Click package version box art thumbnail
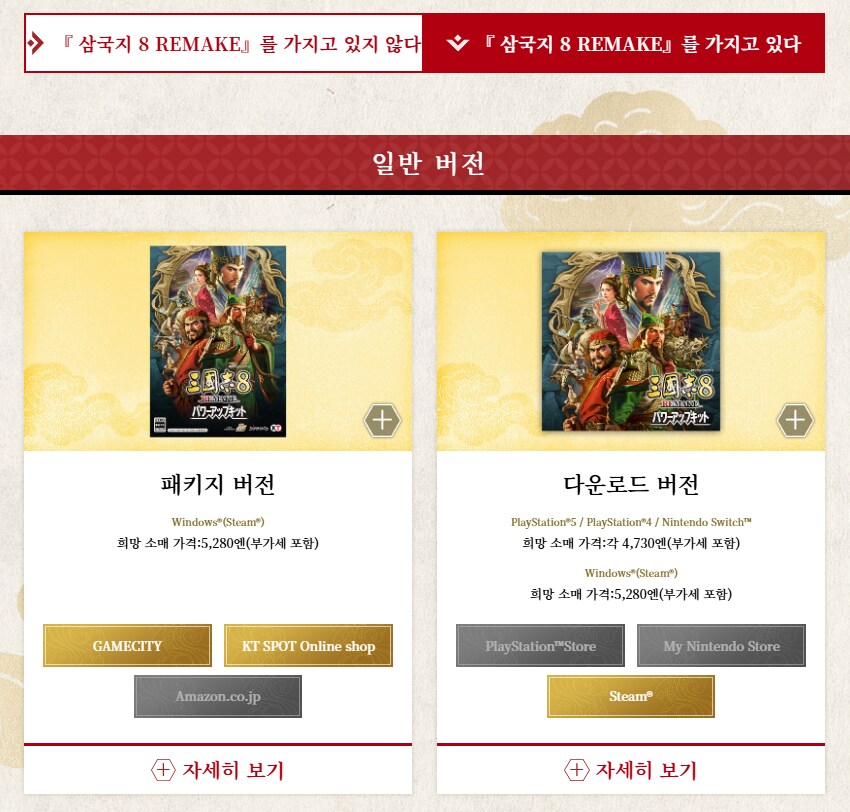Image resolution: width=850 pixels, height=812 pixels. click(x=218, y=341)
